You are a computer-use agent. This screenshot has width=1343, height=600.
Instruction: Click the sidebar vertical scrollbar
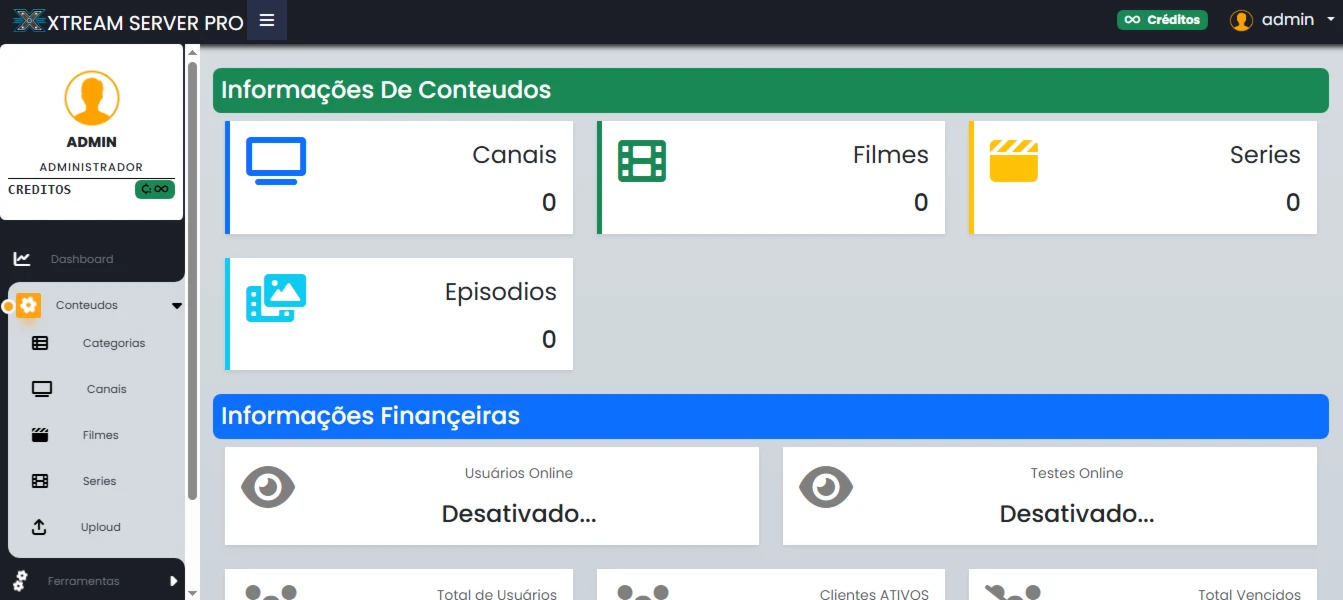pos(192,281)
